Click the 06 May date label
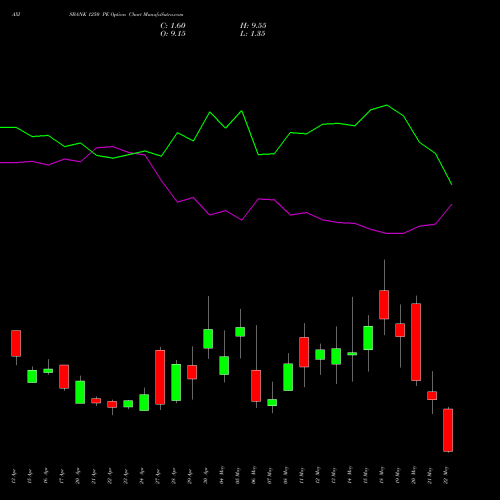The width and height of the screenshot is (500, 500). pyautogui.click(x=254, y=475)
